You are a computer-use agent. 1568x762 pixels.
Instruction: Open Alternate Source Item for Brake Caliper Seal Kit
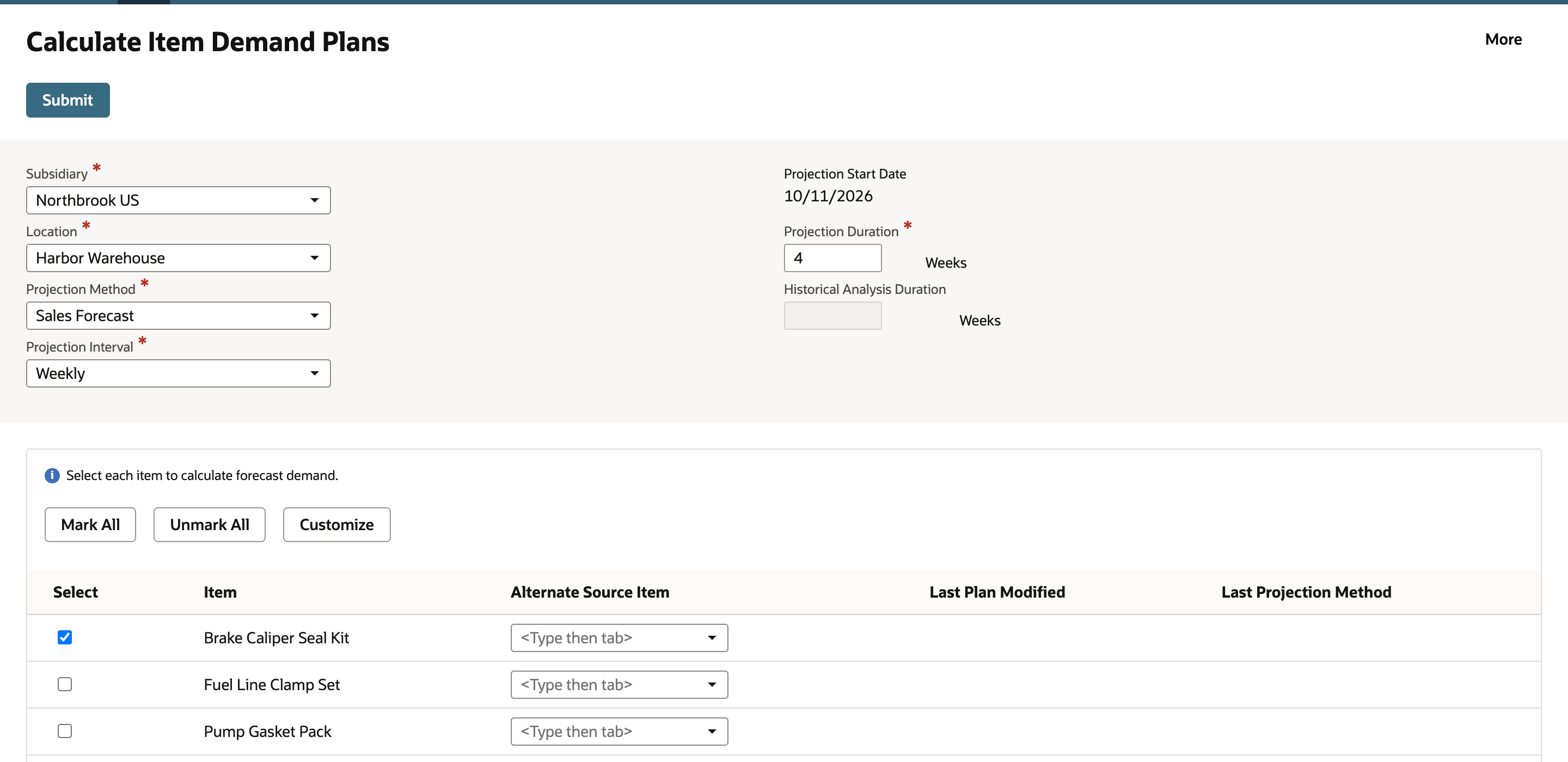click(x=619, y=638)
